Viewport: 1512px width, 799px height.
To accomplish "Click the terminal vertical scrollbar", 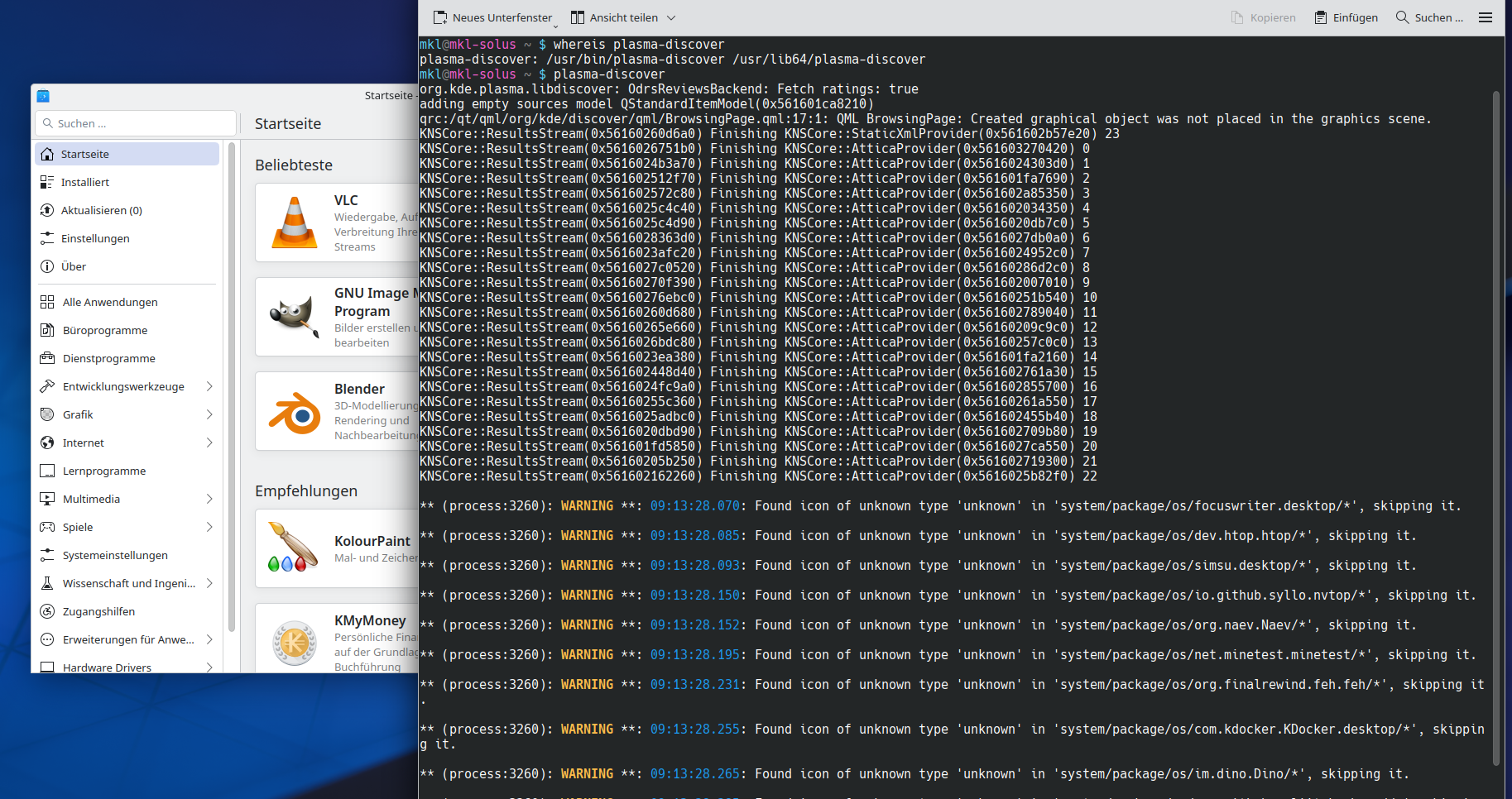I will [x=1495, y=414].
